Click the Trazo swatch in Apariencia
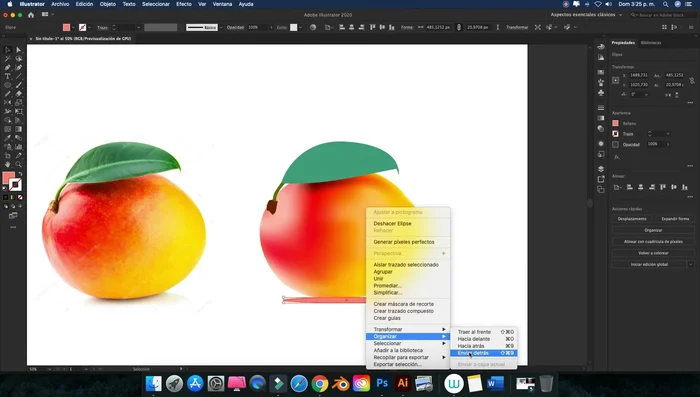Screen dimensions: 700x397 tap(616, 134)
